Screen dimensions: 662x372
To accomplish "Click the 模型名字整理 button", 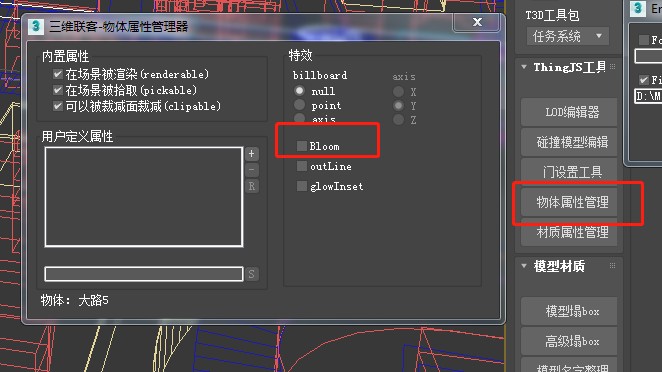I will point(569,366).
